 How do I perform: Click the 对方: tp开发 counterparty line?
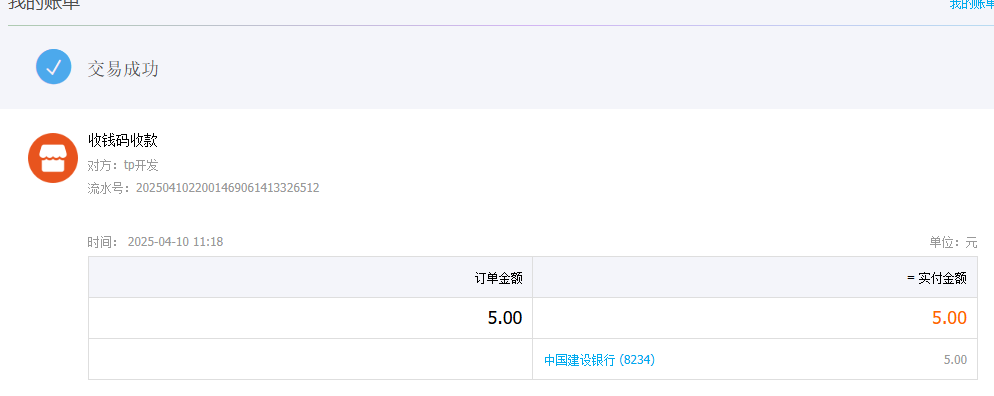pyautogui.click(x=123, y=165)
